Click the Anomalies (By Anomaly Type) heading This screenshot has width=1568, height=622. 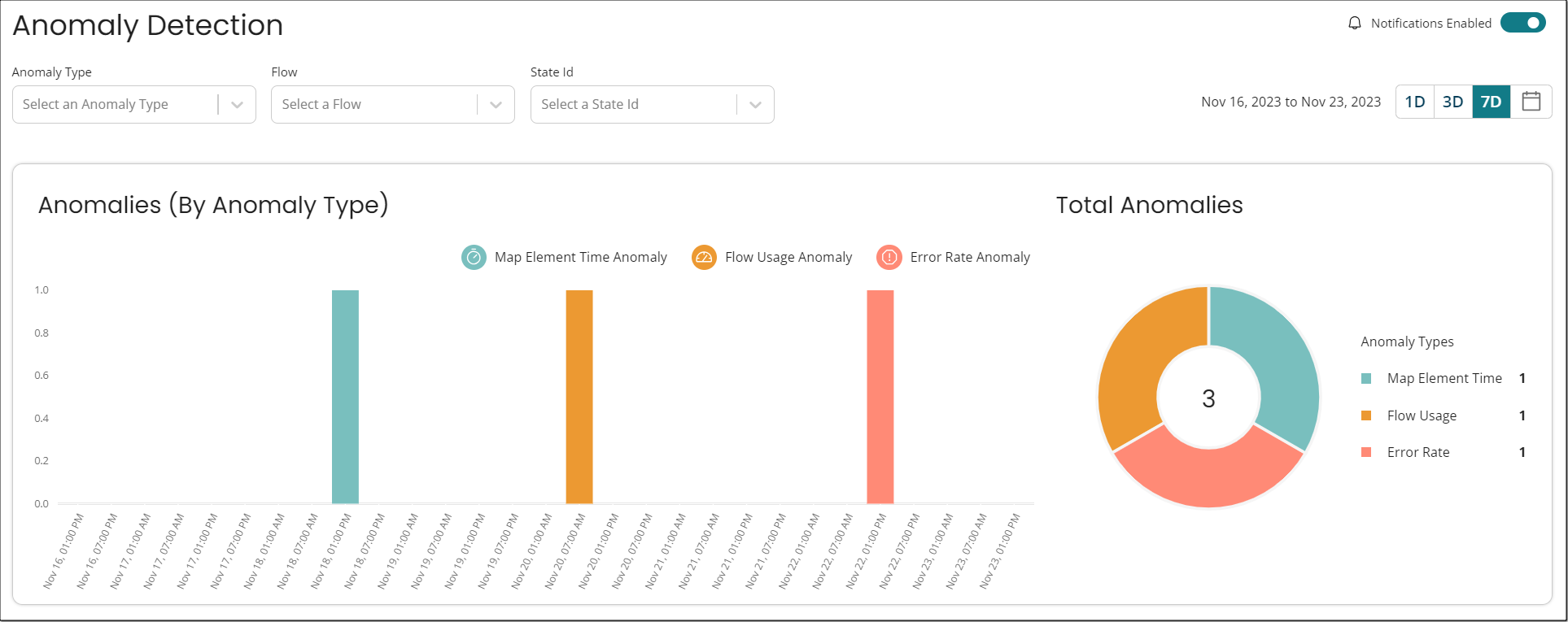[213, 205]
